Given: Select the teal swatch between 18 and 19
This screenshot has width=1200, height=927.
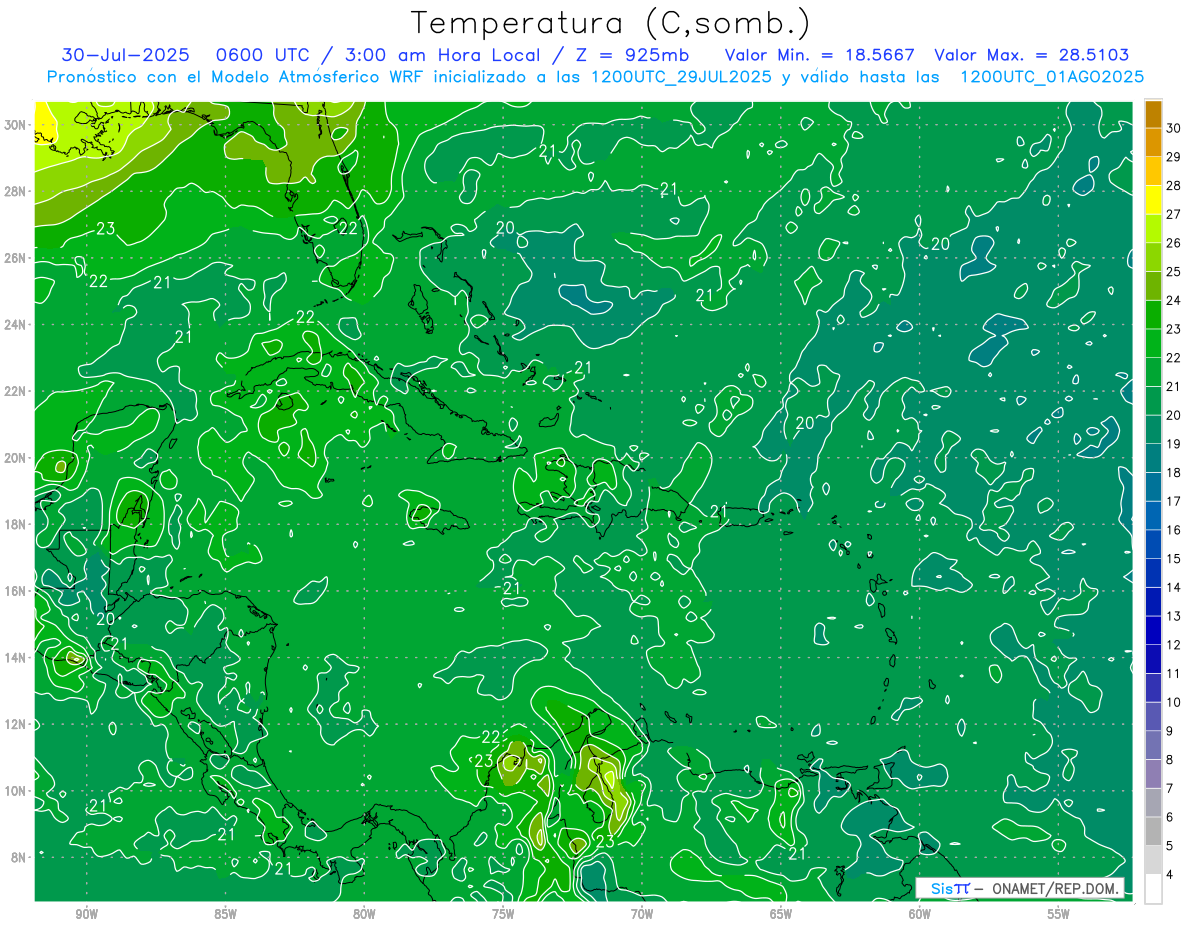Looking at the screenshot, I should click(x=1153, y=458).
